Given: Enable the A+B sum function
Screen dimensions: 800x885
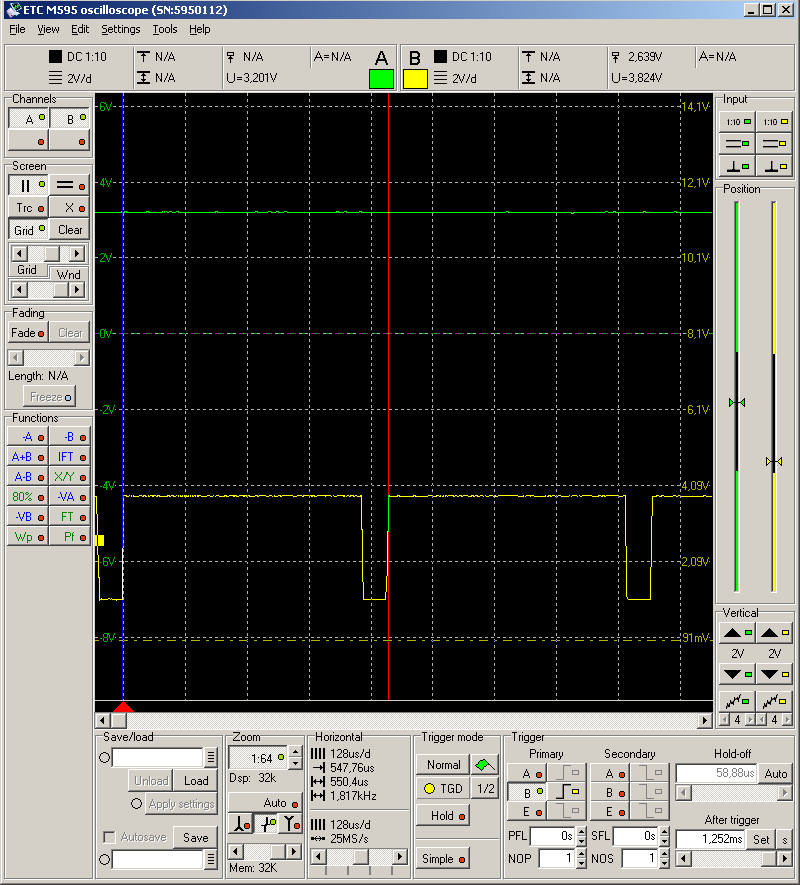Looking at the screenshot, I should tap(27, 457).
